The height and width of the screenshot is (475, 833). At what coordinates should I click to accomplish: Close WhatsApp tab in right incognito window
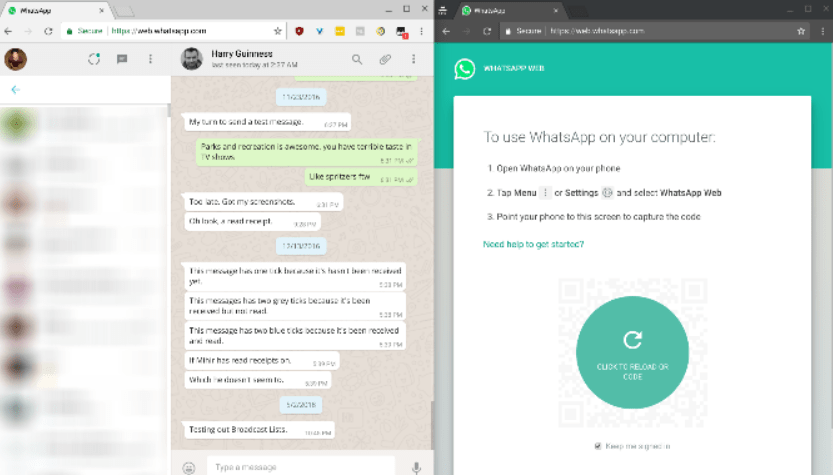556,10
